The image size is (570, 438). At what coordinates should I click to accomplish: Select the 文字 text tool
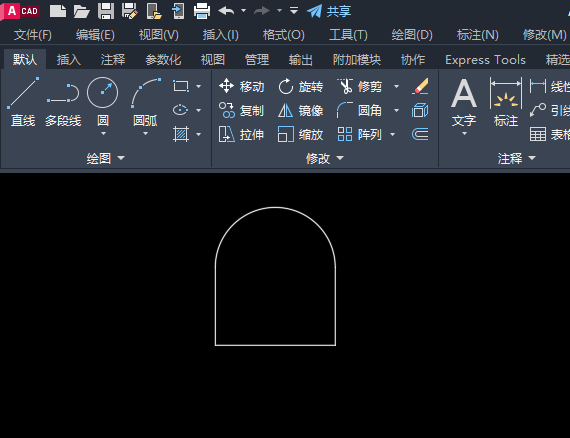(x=464, y=102)
